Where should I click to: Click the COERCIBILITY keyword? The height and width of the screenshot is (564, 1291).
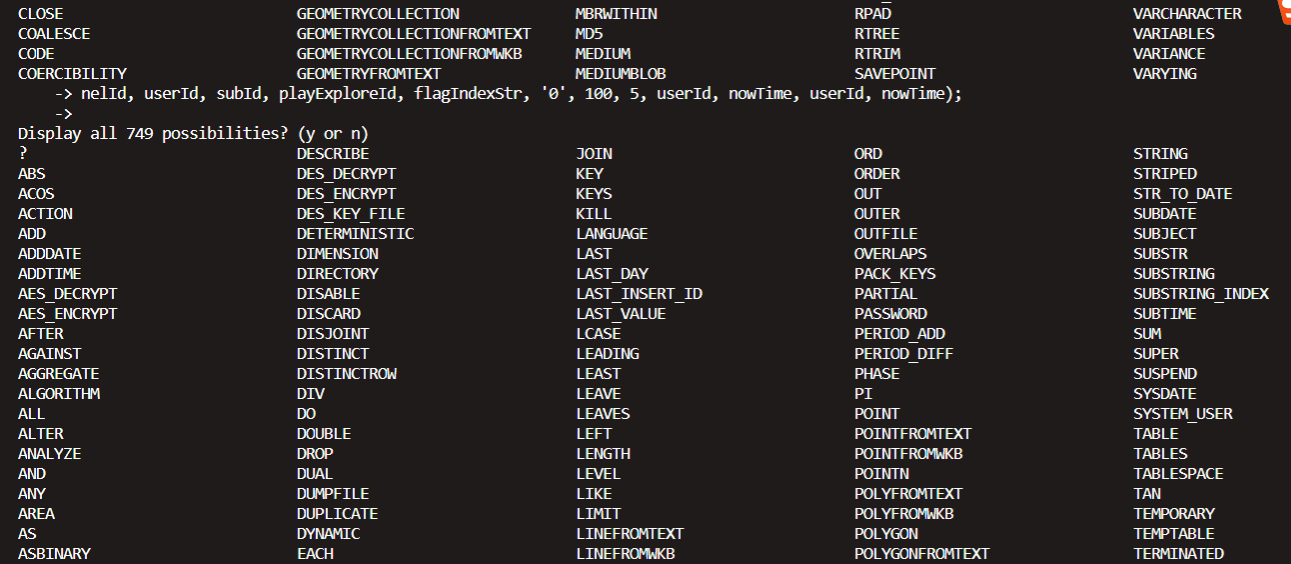72,74
